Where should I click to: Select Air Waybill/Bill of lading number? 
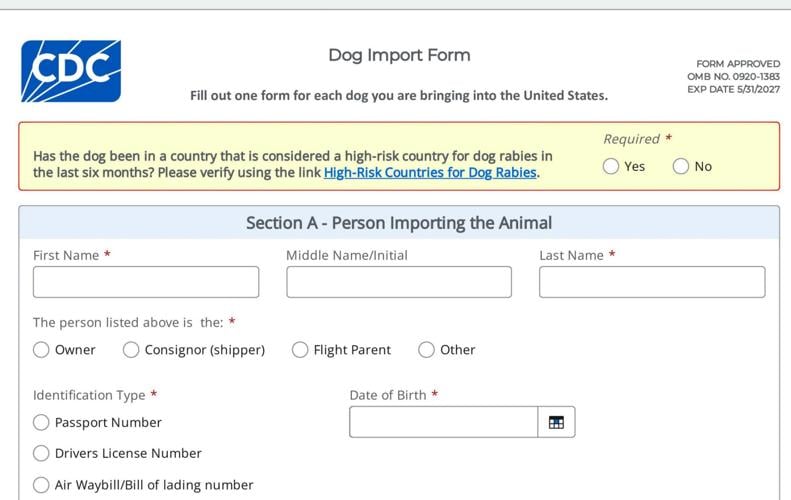(41, 485)
